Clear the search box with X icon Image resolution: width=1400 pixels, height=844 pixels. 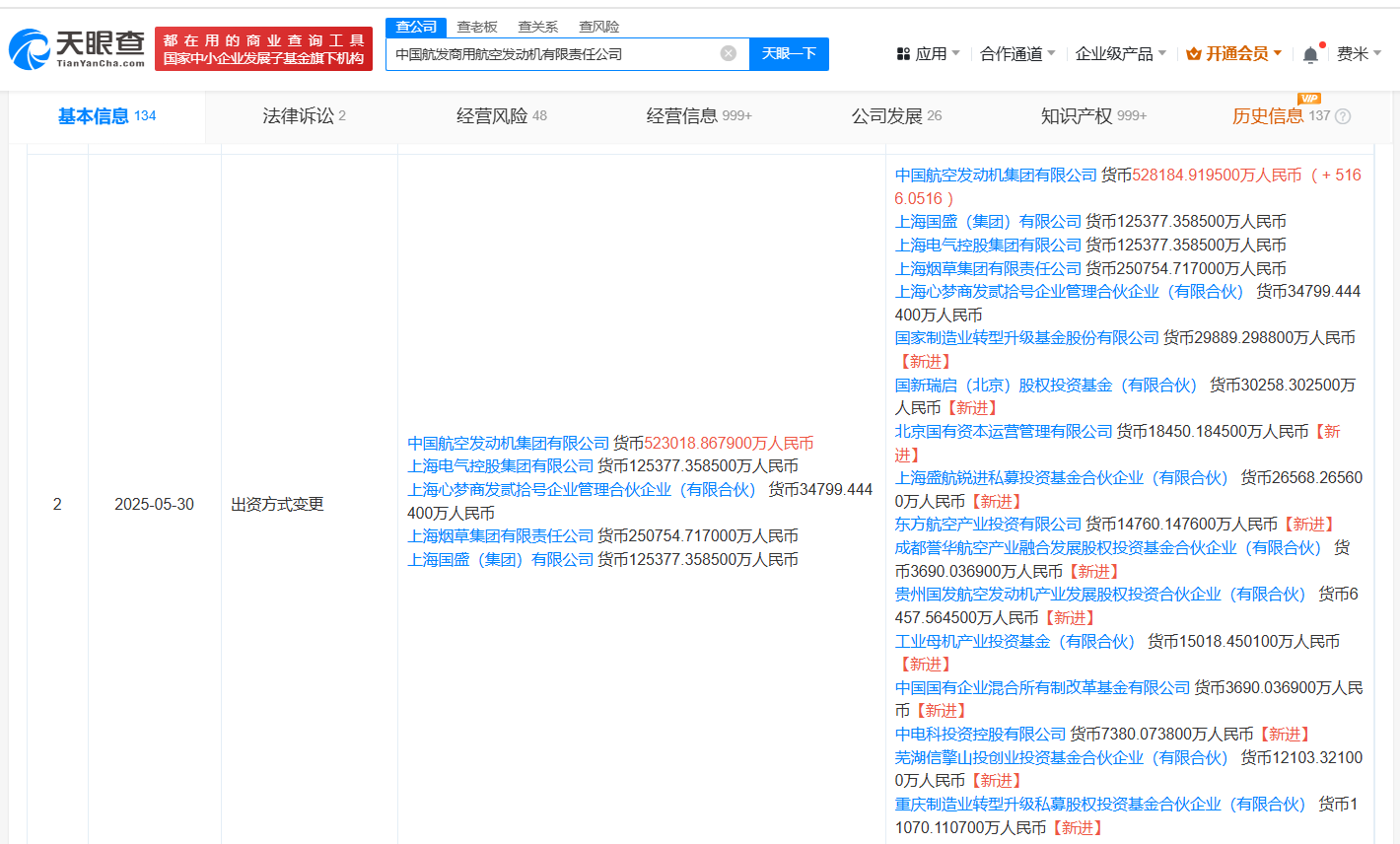tap(729, 53)
